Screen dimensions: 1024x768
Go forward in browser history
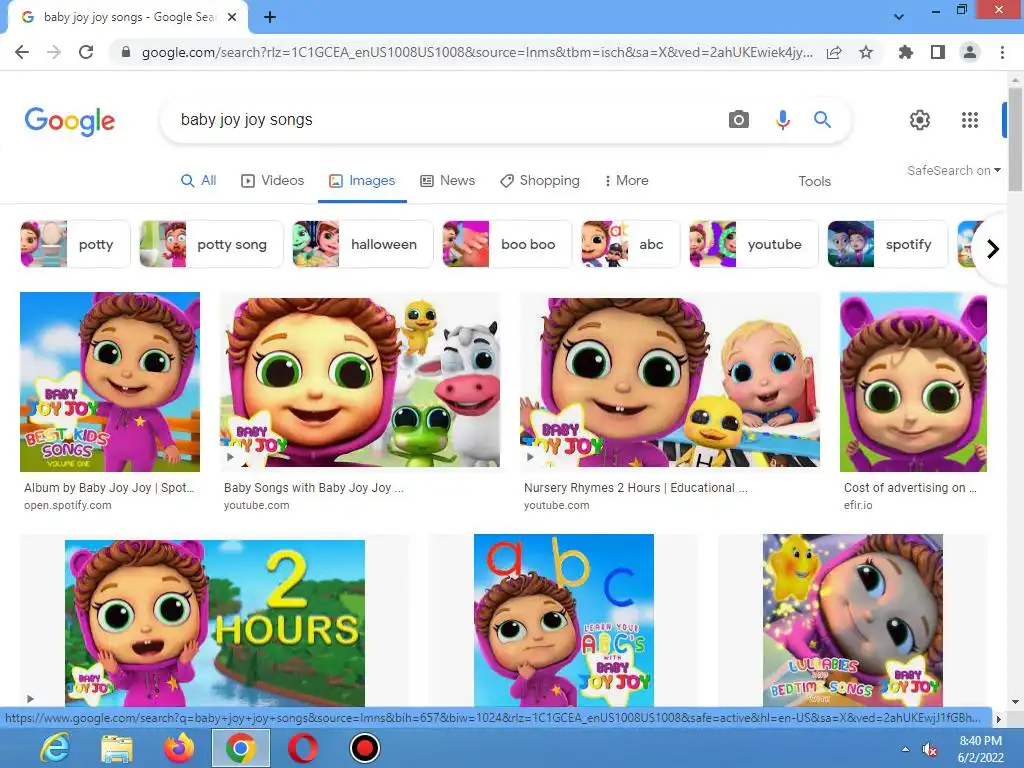click(54, 52)
